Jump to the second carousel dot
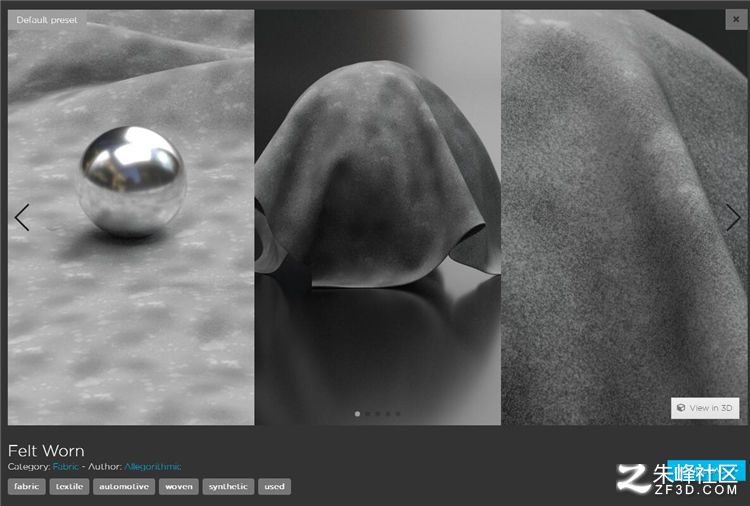Viewport: 750px width, 506px height. pos(367,414)
